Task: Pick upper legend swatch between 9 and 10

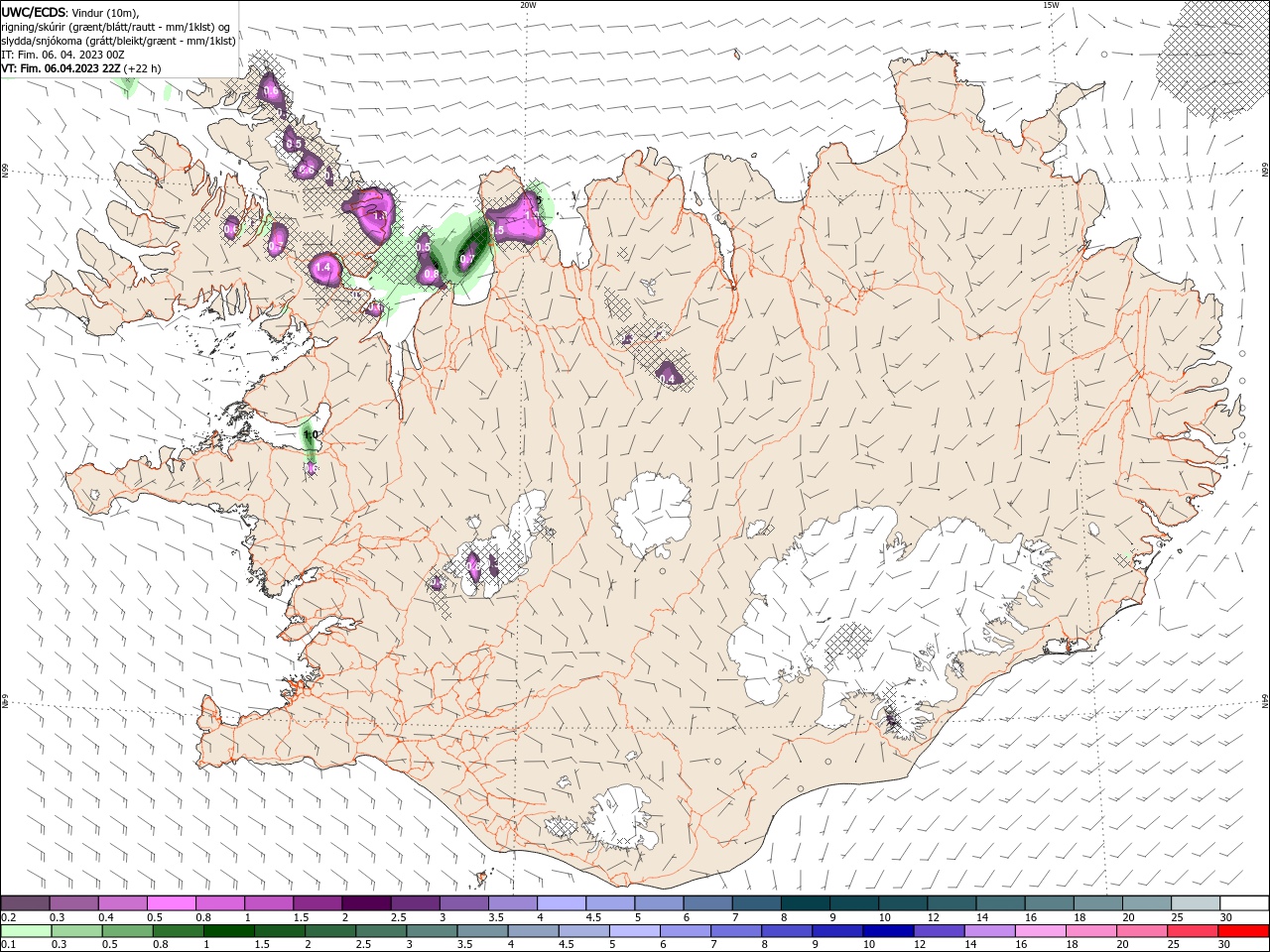Action: pos(854,903)
